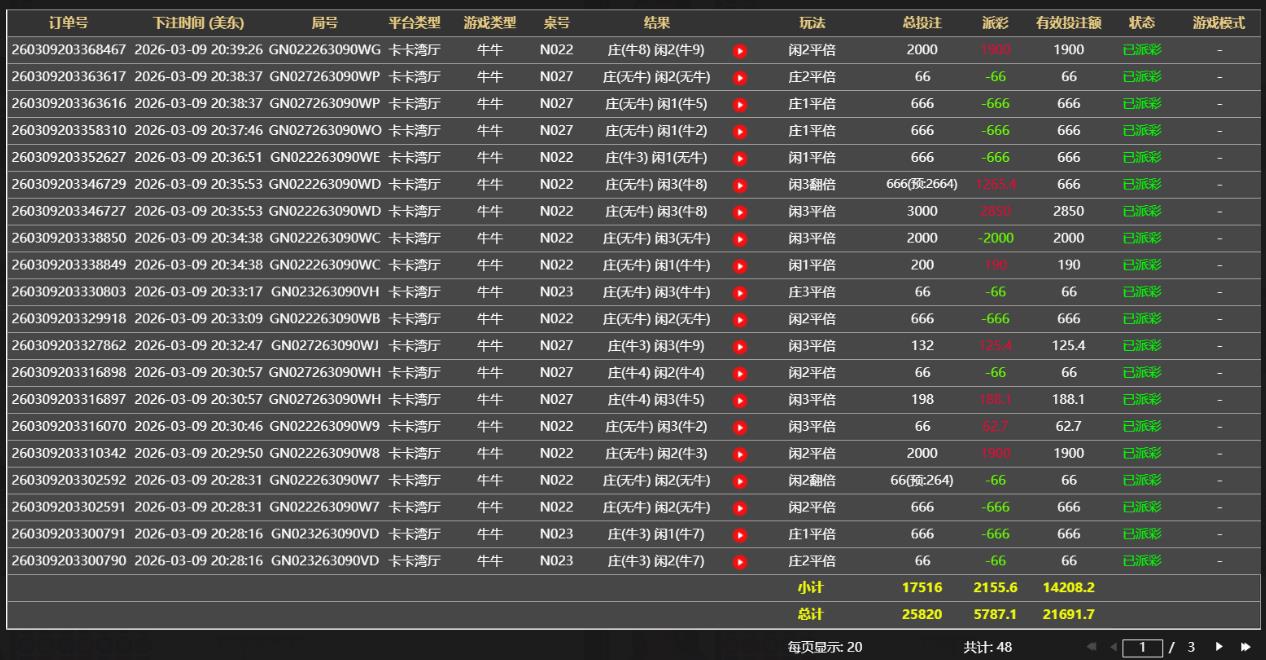Click the 派彩 column header
Viewport: 1266px width, 660px height.
pyautogui.click(x=995, y=23)
